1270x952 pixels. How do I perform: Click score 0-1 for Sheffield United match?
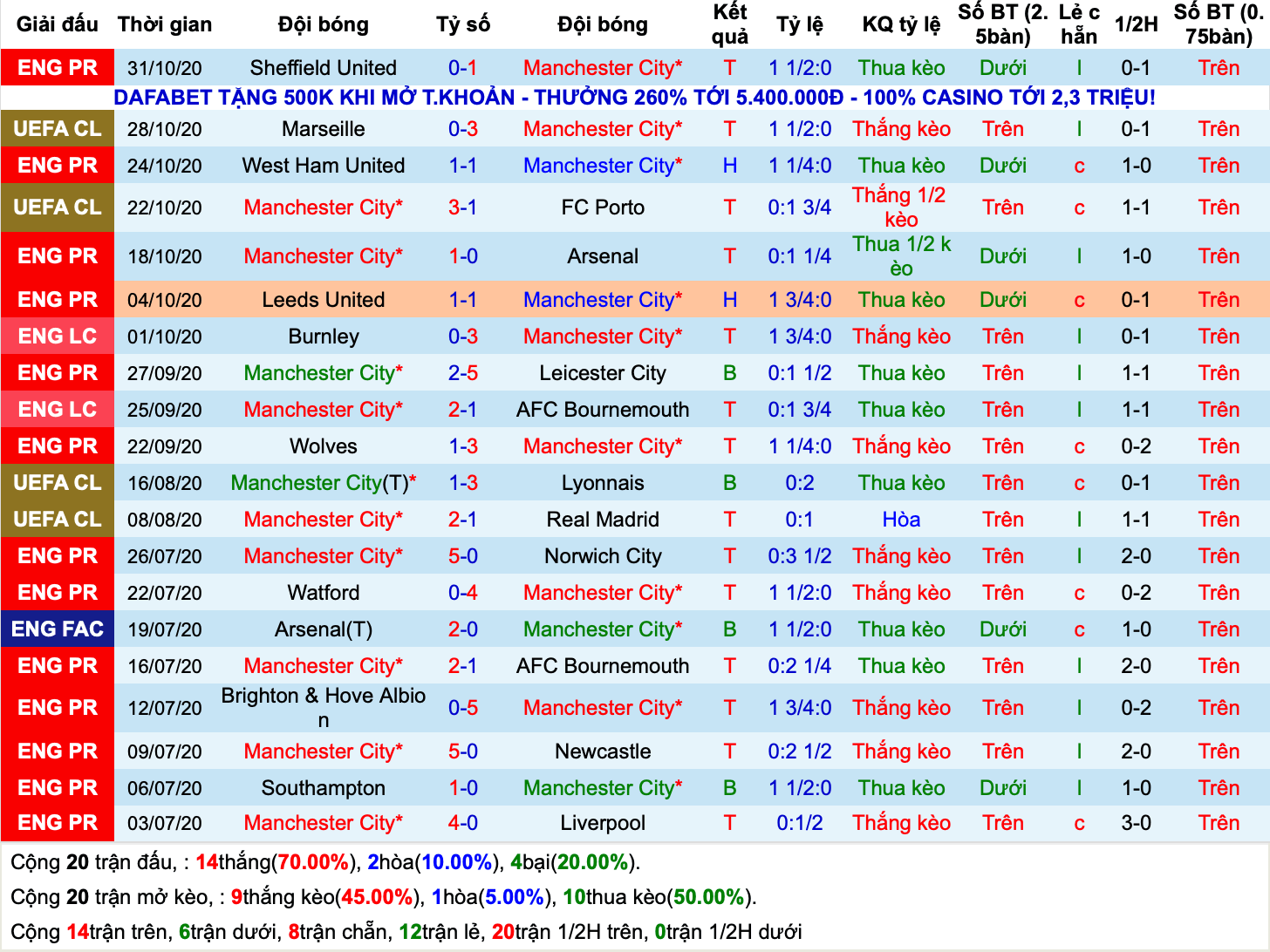coord(463,68)
